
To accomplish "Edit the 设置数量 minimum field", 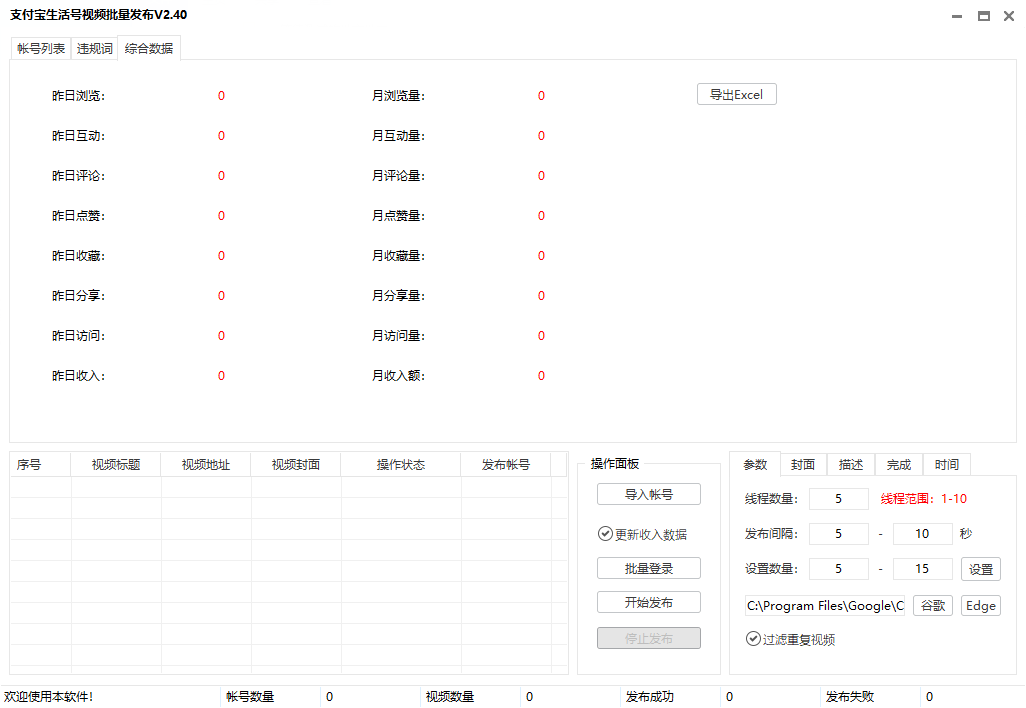I will click(838, 569).
